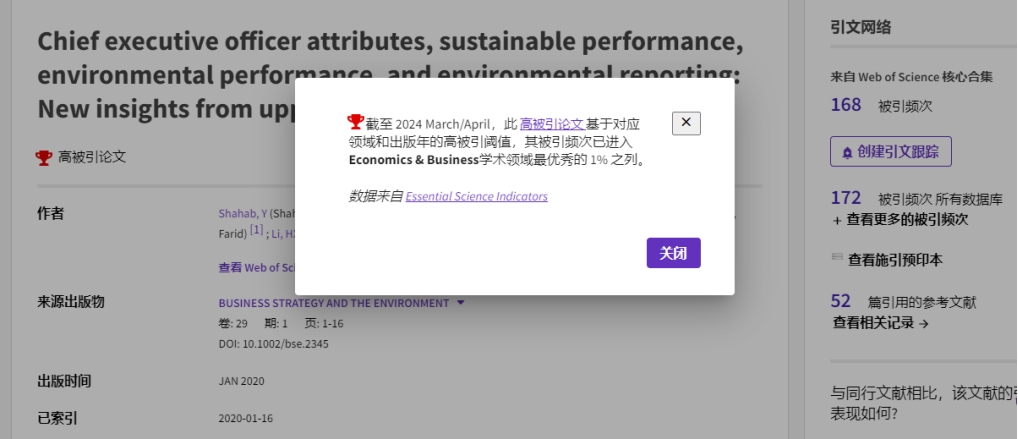
Task: Click the bell icon in 创建引文跟踪
Action: pos(847,153)
